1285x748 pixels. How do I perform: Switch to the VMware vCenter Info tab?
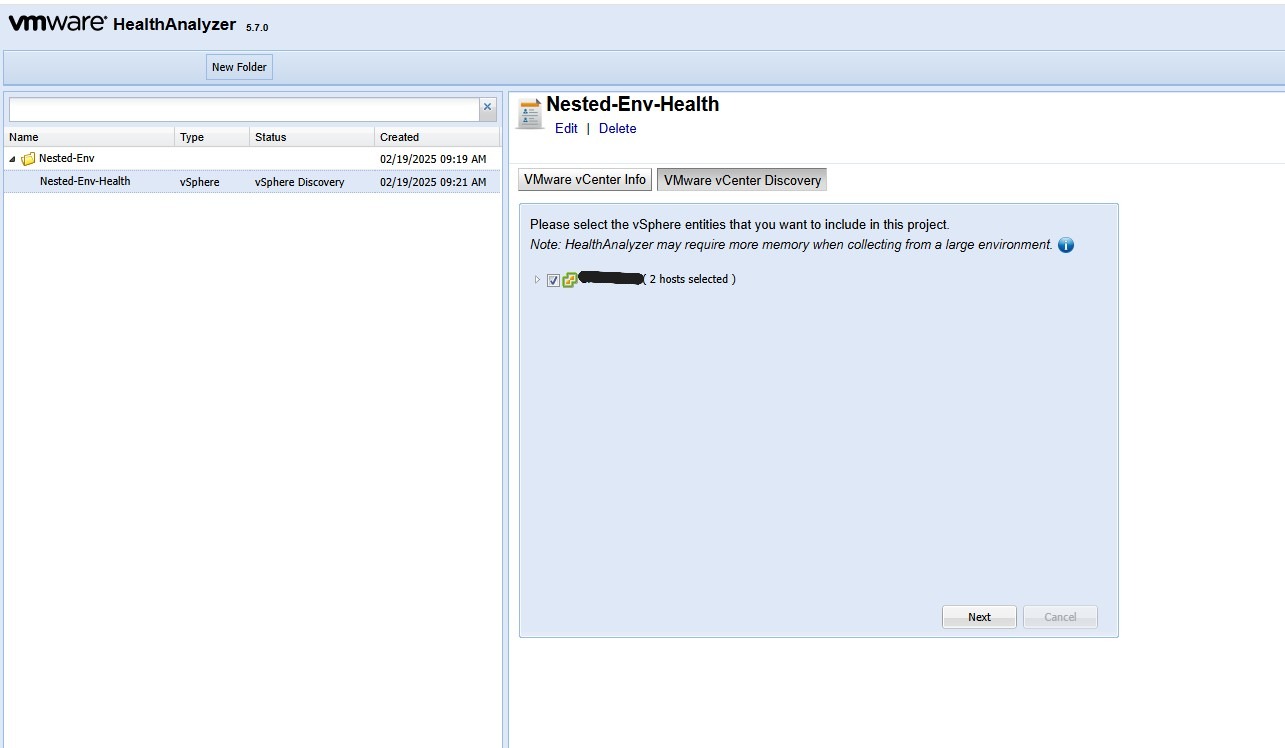click(x=585, y=180)
